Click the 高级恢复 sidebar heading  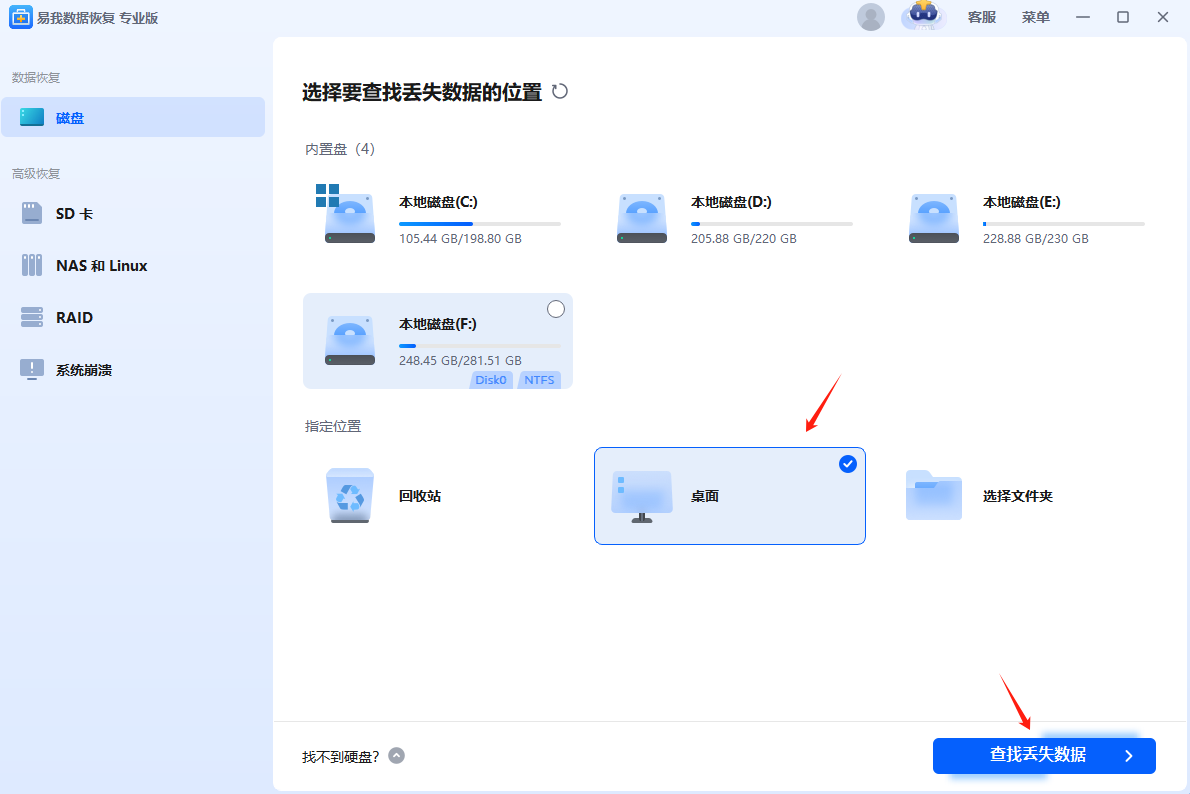coord(36,174)
